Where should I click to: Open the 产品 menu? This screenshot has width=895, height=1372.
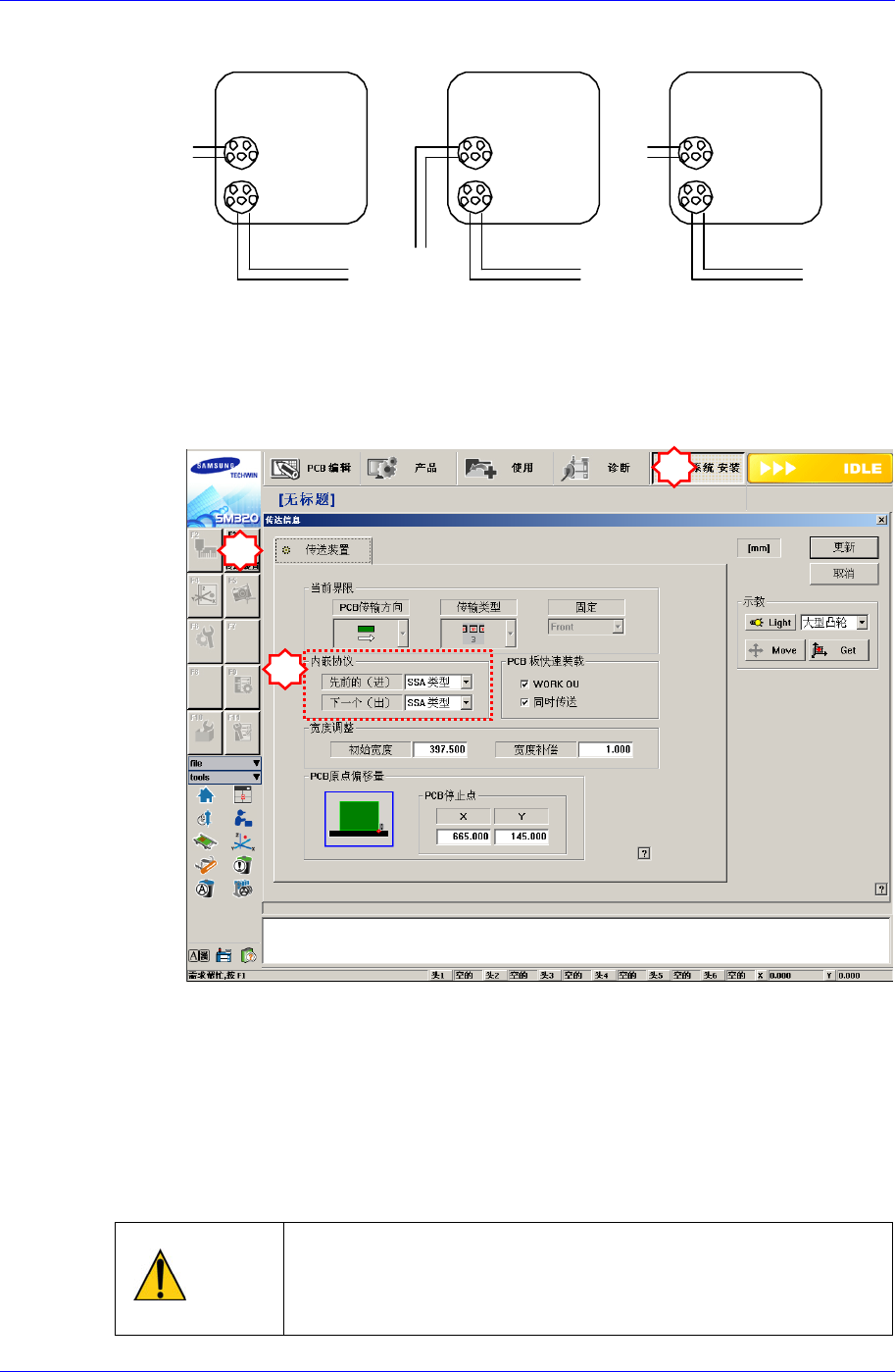[x=409, y=469]
